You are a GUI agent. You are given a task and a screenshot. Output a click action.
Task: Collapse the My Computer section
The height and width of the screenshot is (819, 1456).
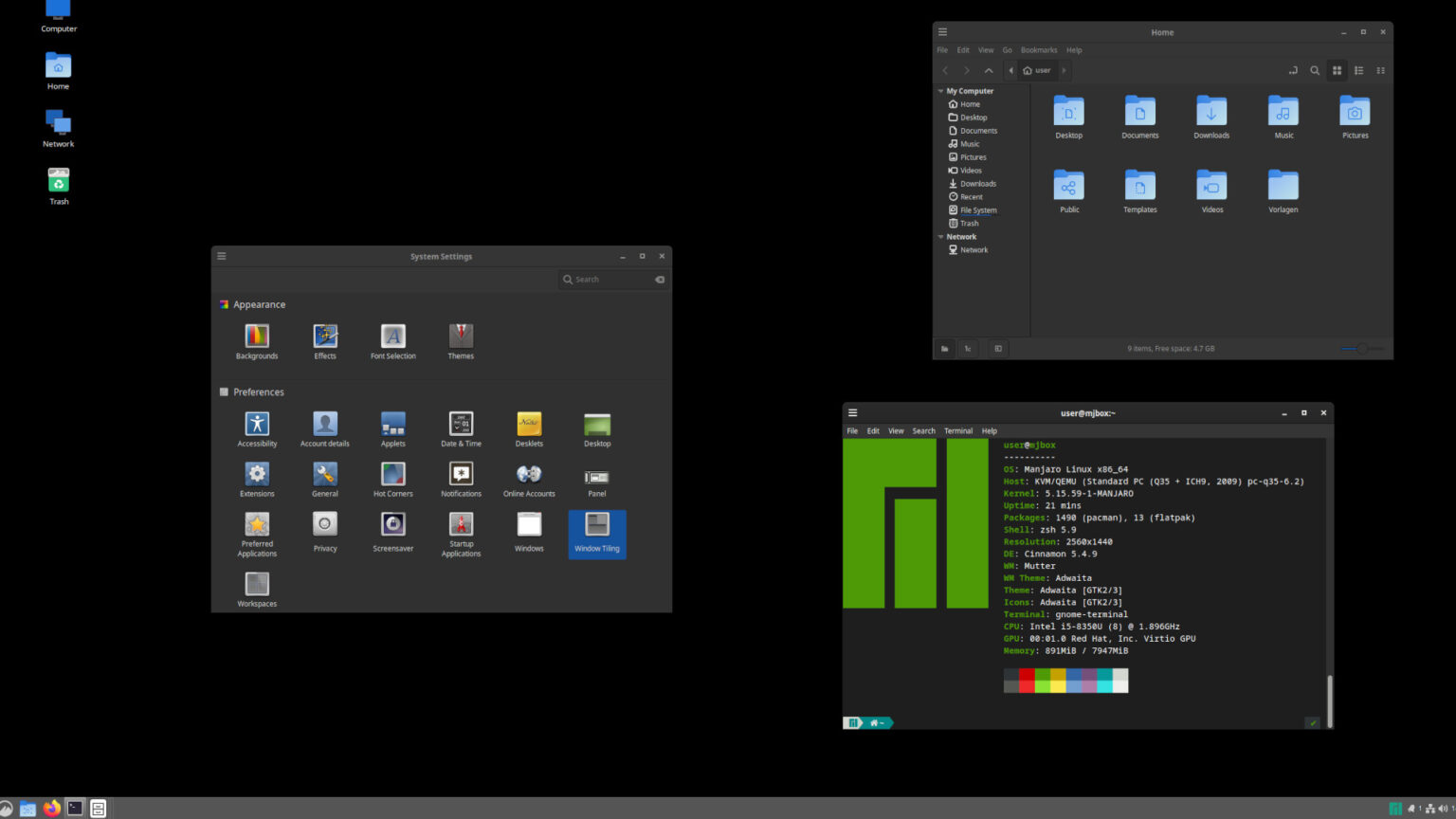coord(939,90)
